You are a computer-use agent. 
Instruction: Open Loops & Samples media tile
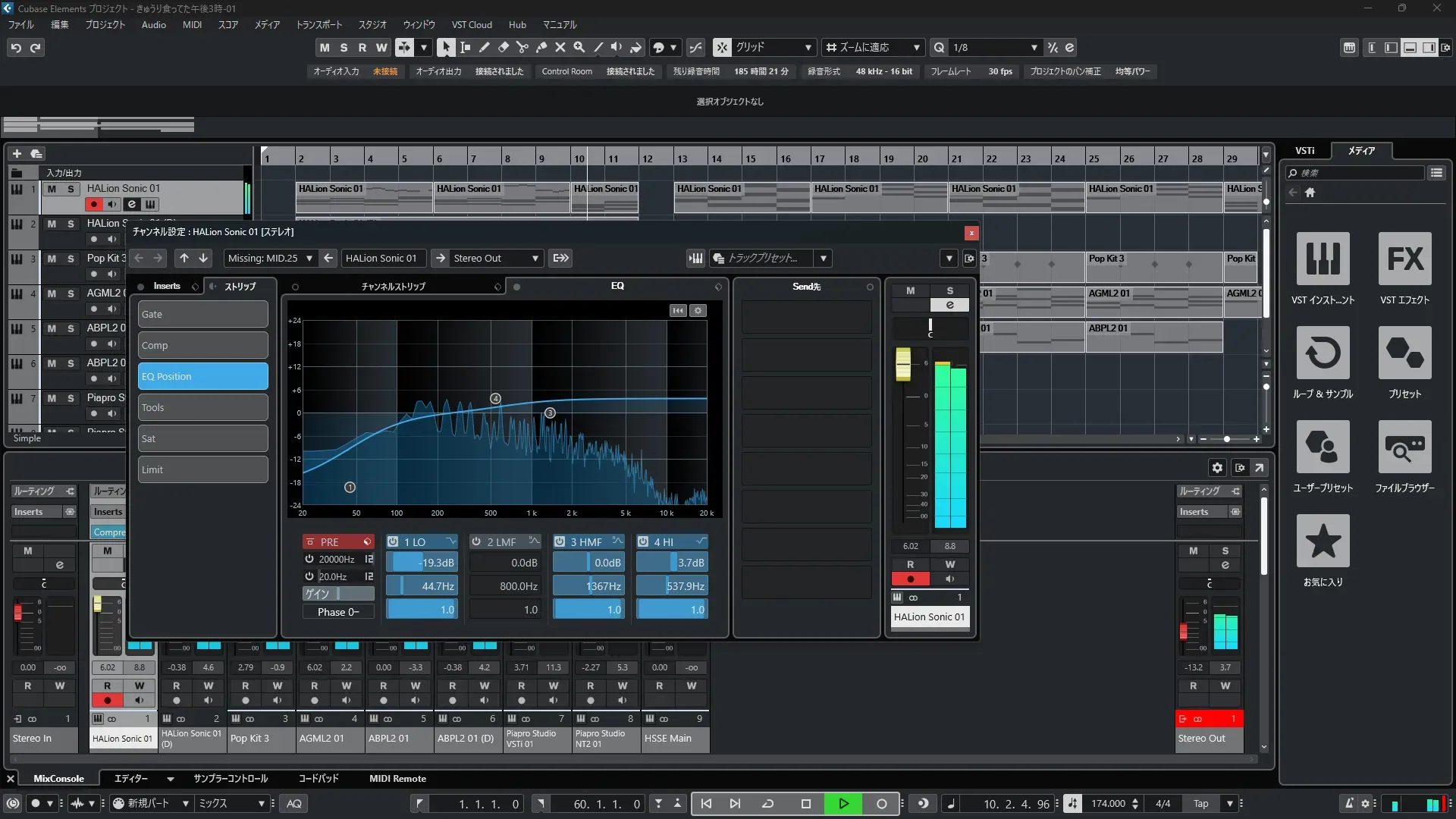[1323, 353]
